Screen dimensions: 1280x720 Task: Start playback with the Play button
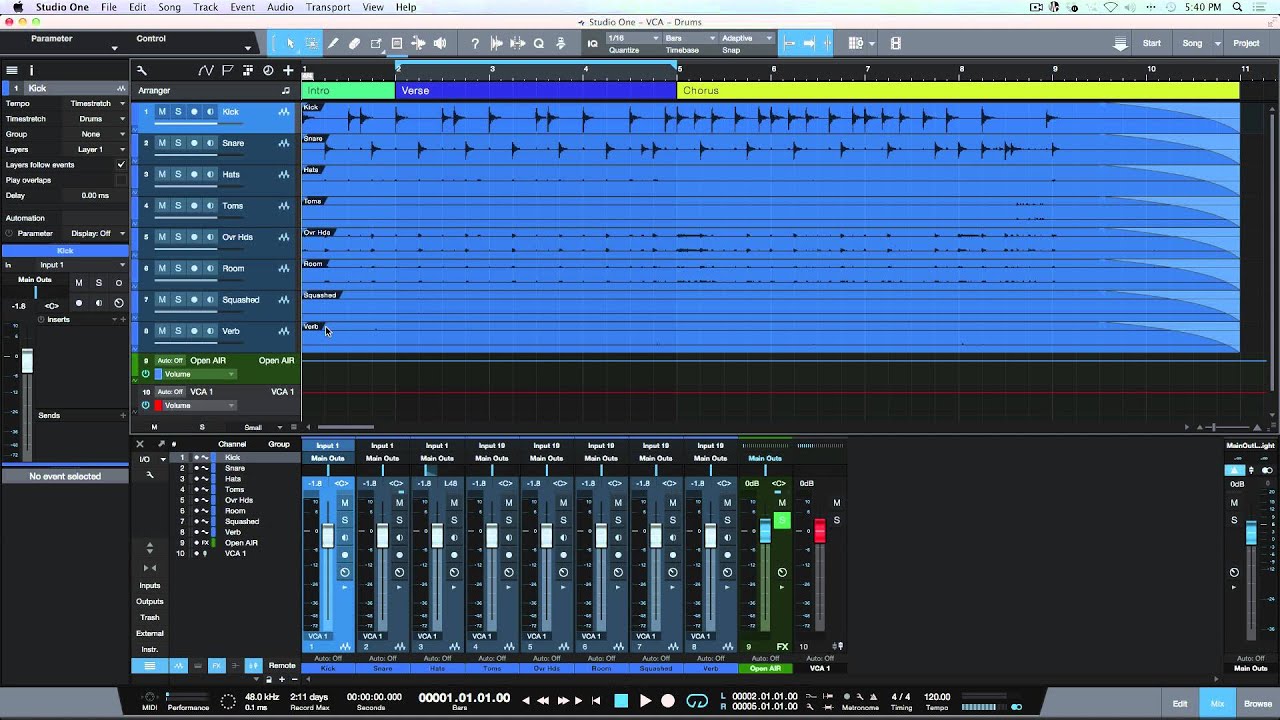645,701
